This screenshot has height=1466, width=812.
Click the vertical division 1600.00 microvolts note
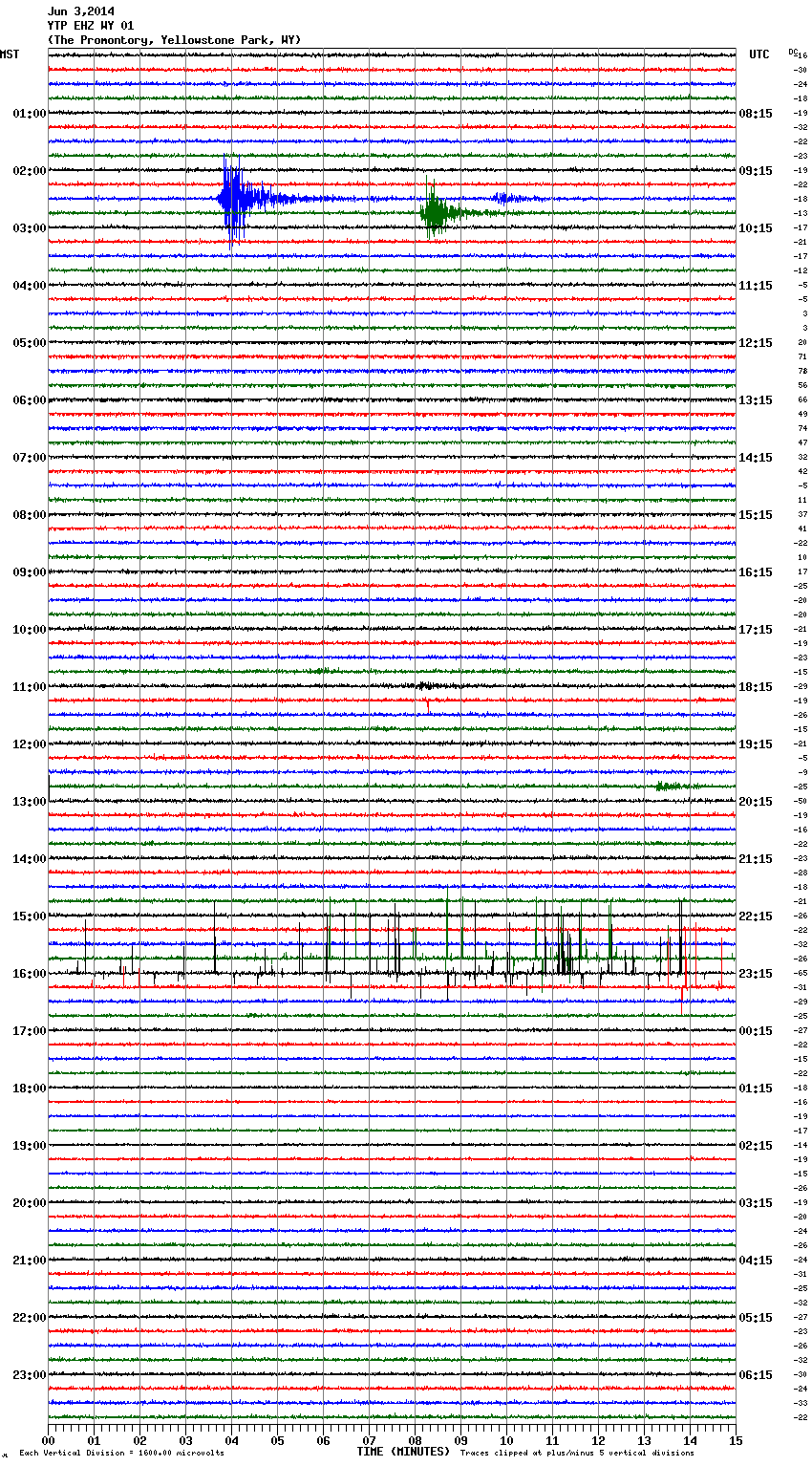[x=122, y=1453]
